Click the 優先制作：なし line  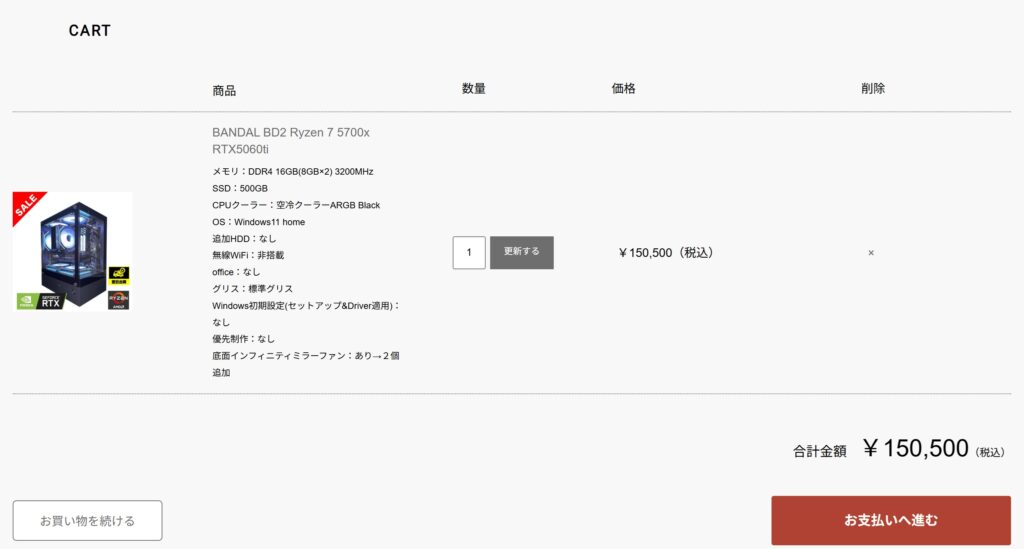244,339
